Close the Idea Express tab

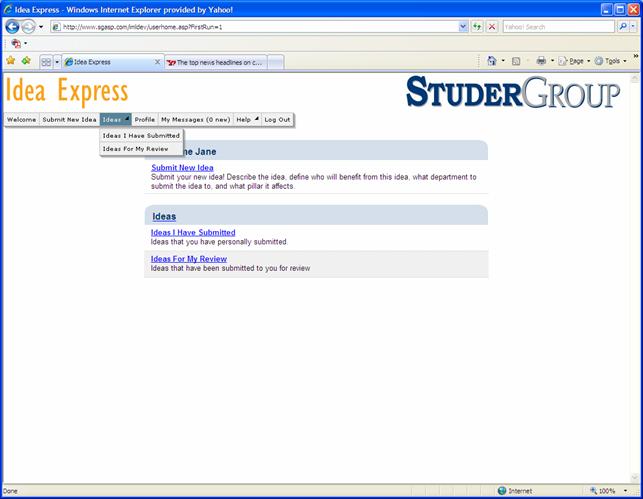coord(157,62)
